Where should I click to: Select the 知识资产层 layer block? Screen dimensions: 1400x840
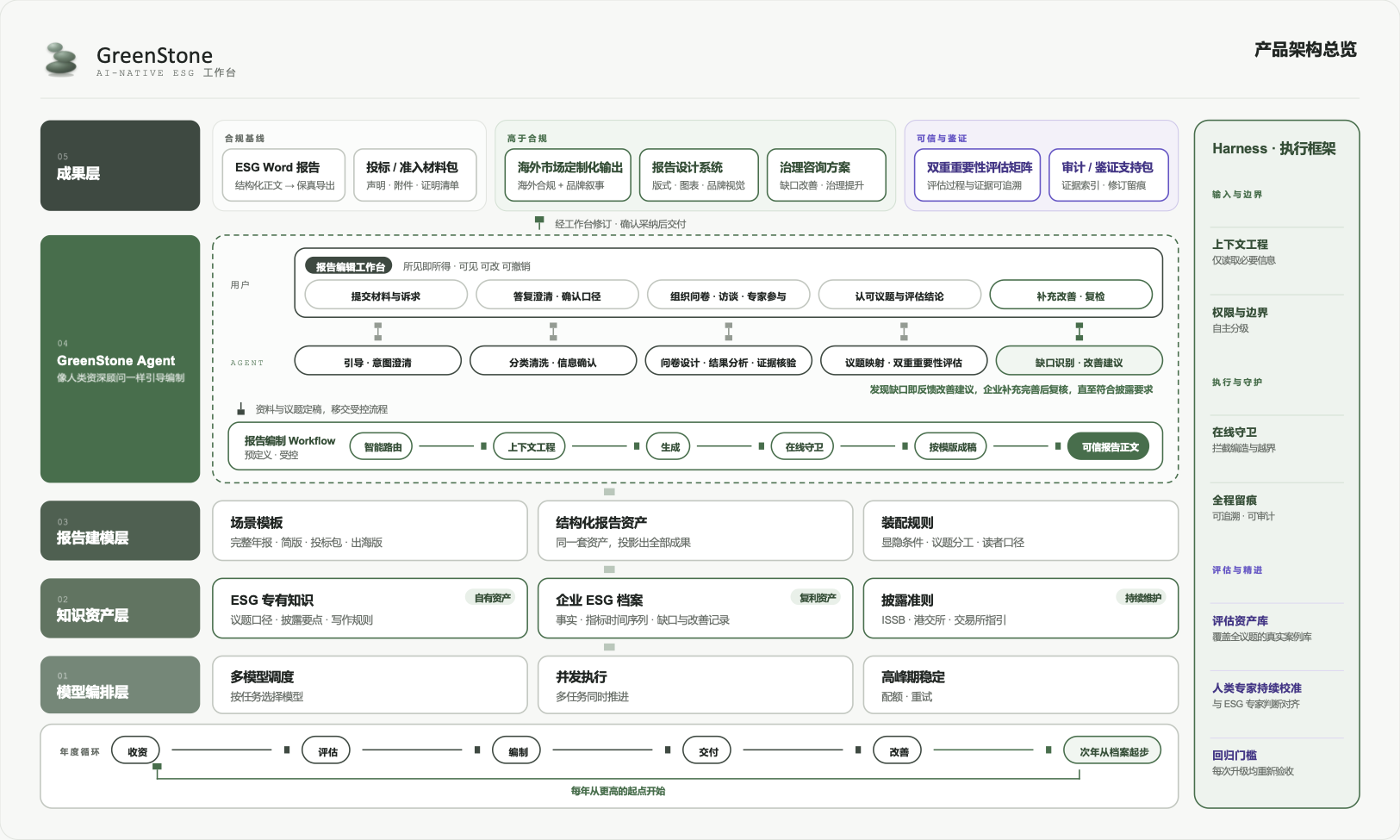click(120, 608)
